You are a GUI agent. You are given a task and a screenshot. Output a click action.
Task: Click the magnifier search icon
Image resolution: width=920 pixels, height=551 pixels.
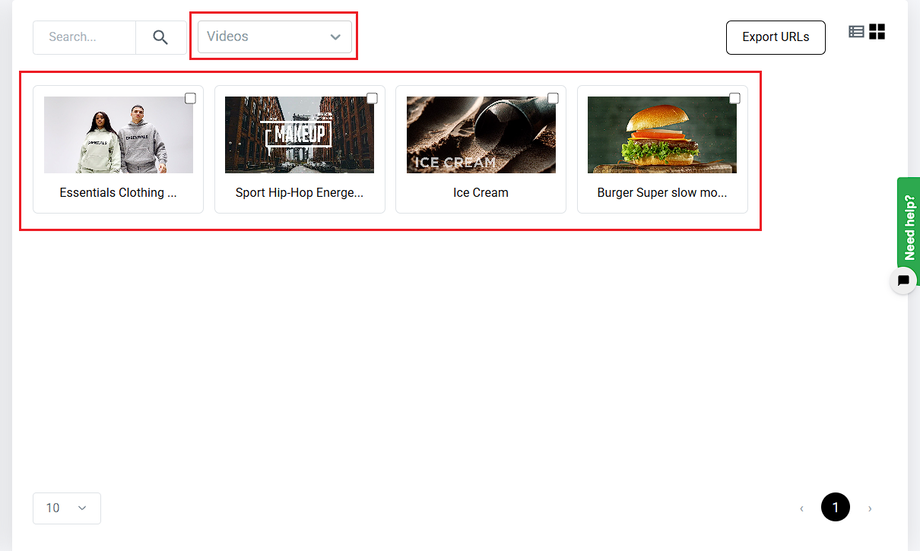coord(160,38)
